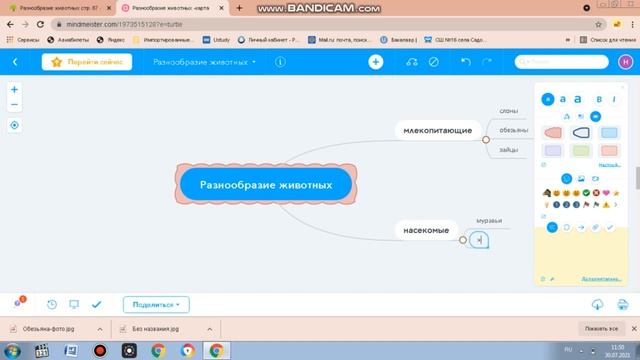Select the 'обезьяны' subtopic
The width and height of the screenshot is (640, 360).
tap(513, 130)
